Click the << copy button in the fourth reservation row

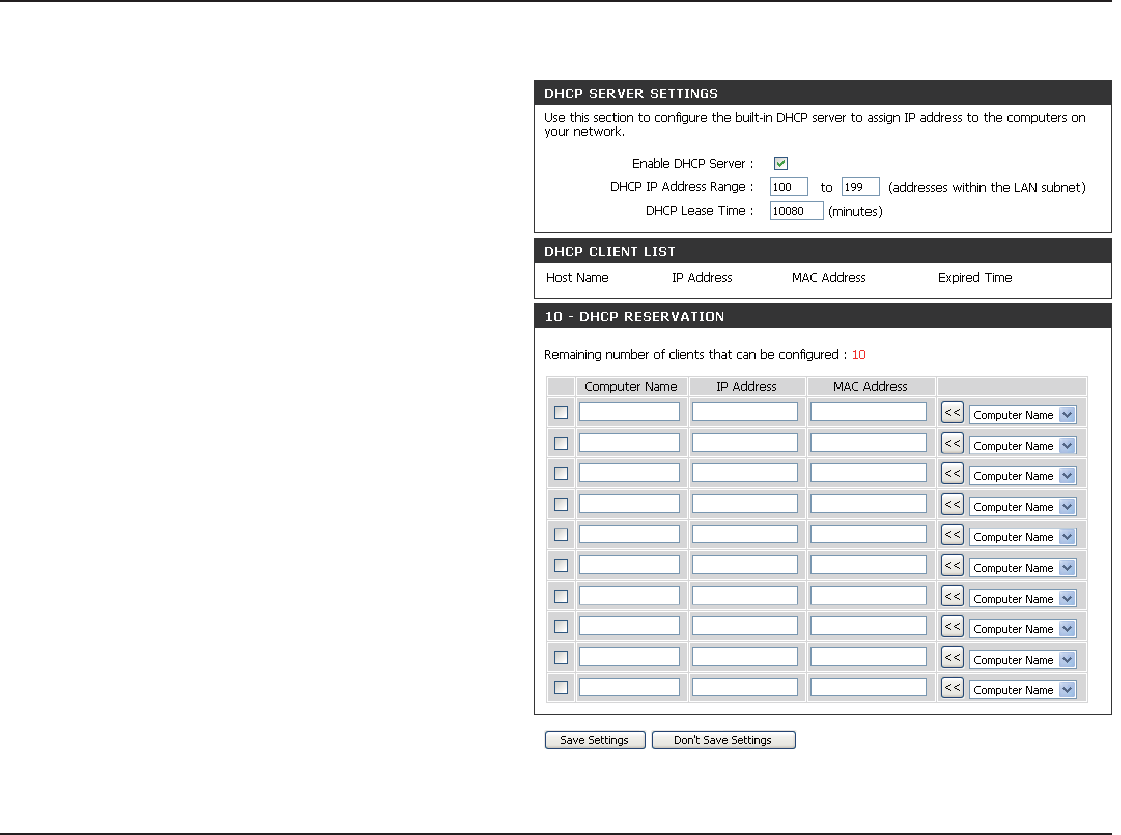click(952, 504)
